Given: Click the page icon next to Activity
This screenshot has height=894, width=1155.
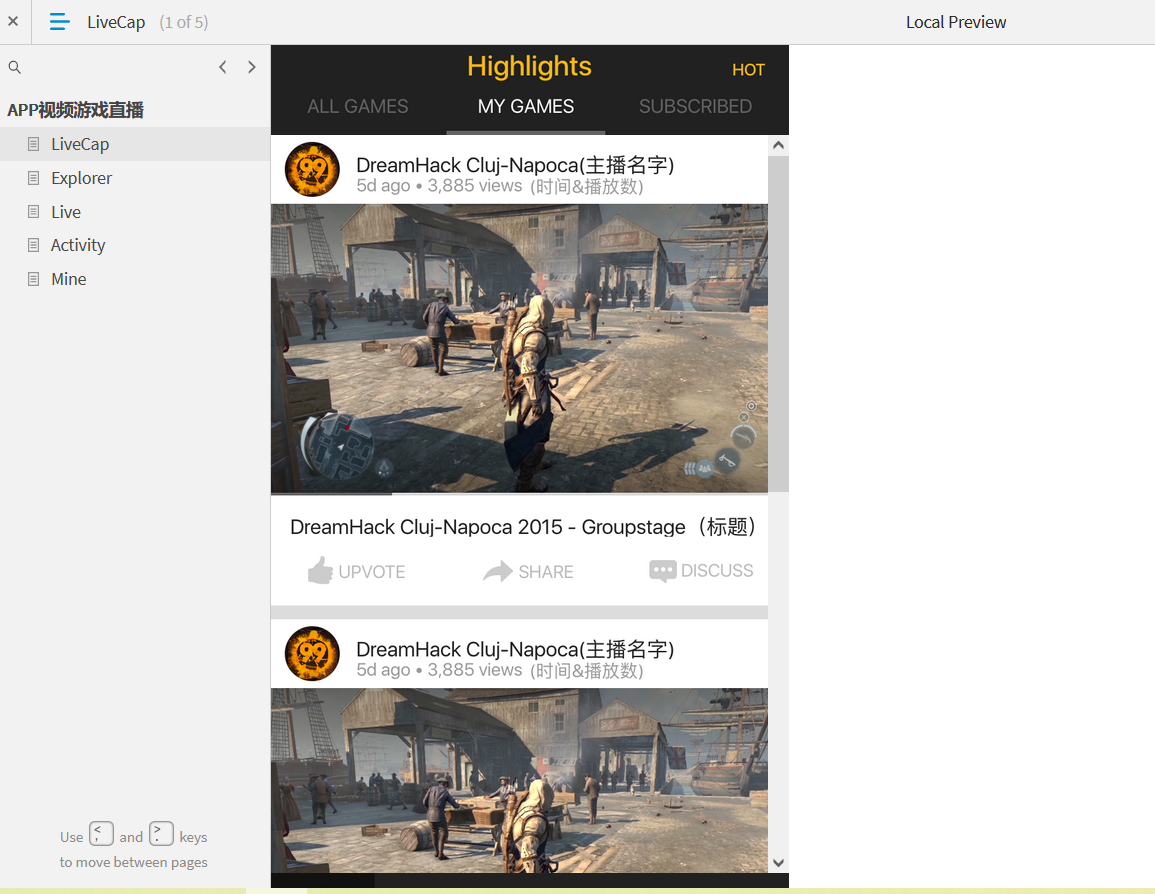Looking at the screenshot, I should click(x=33, y=245).
